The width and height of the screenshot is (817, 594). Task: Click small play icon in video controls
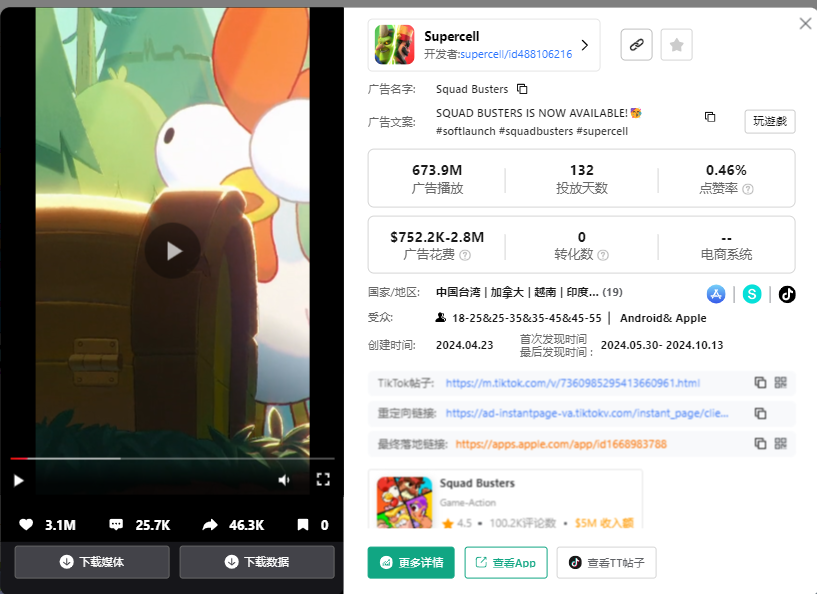pos(18,480)
